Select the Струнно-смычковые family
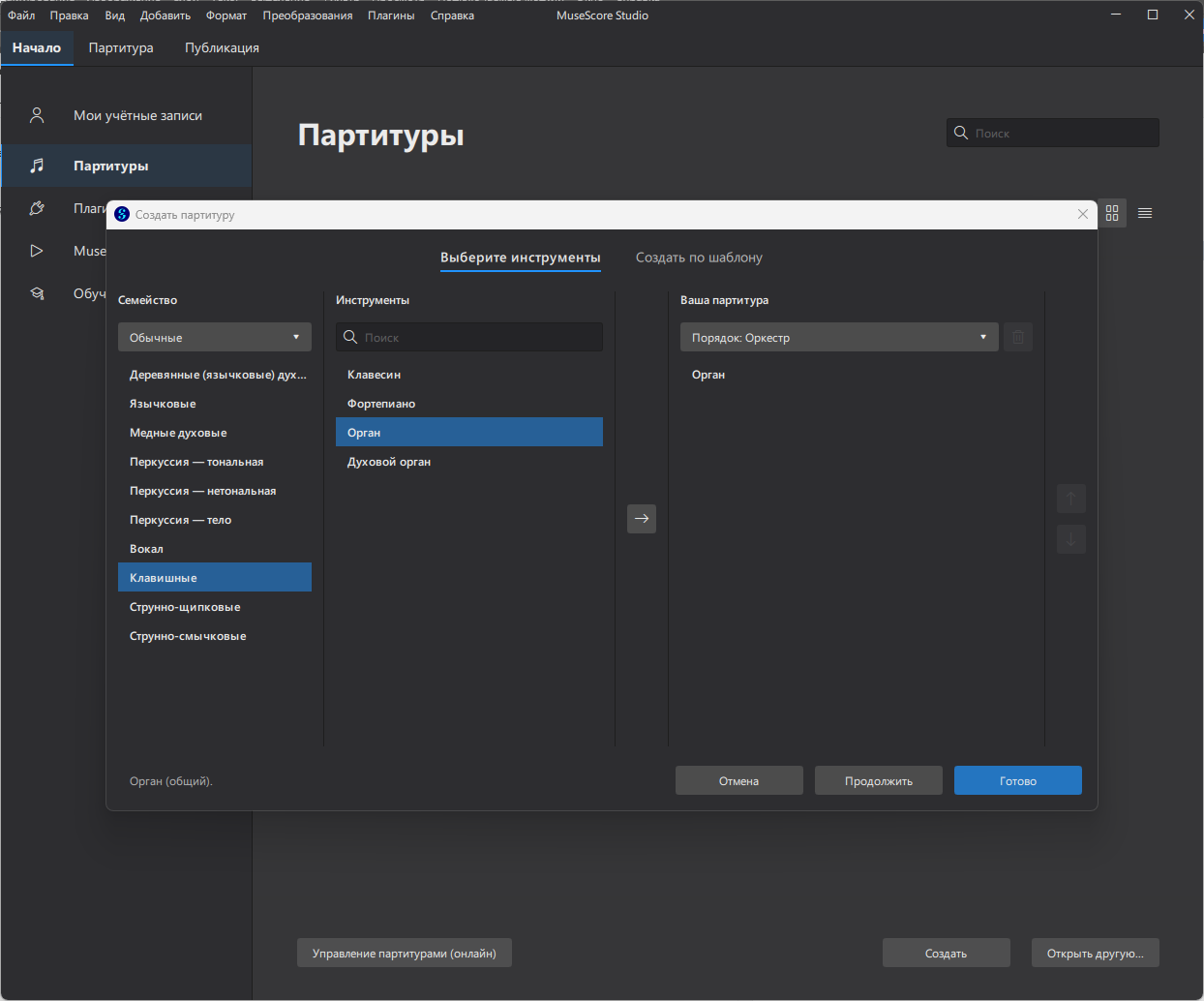The image size is (1204, 1001). [215, 635]
